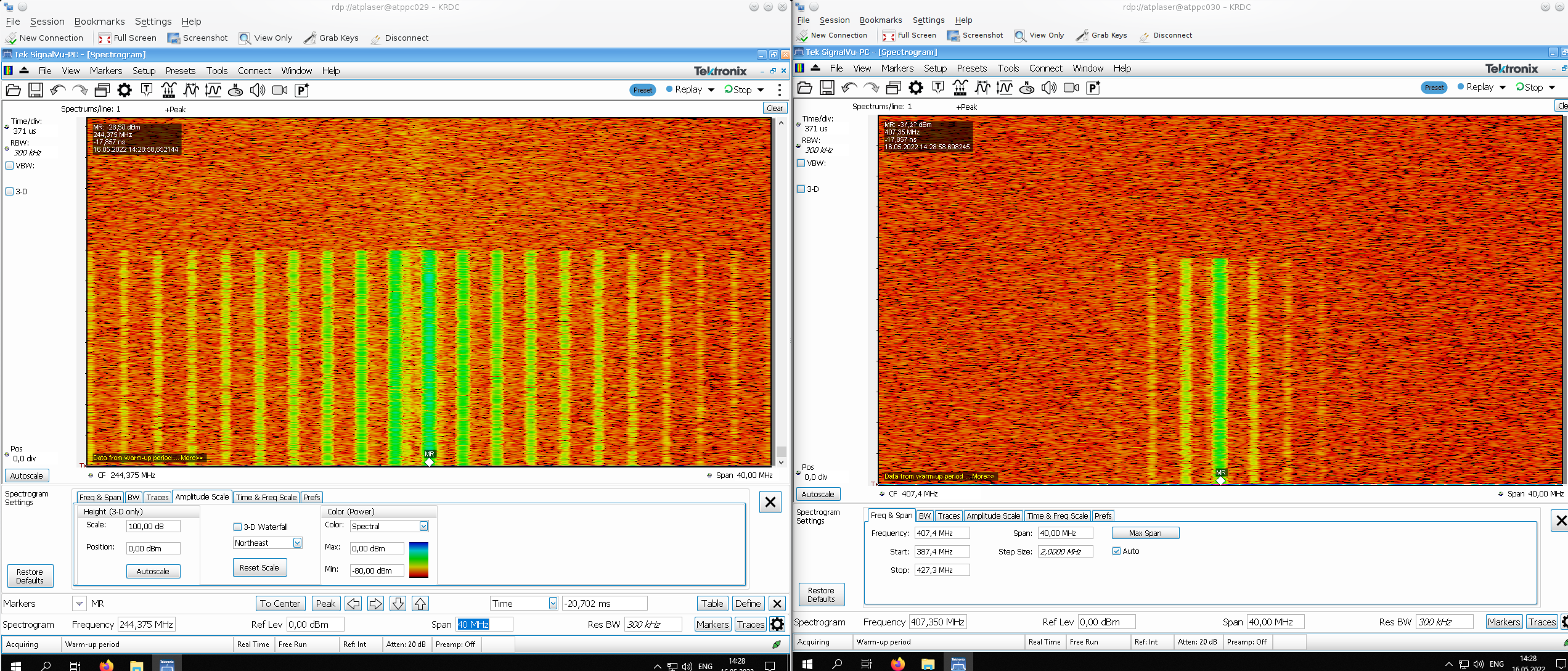
Task: Click audio speaker icon in left SignalVu toolbar
Action: (258, 90)
